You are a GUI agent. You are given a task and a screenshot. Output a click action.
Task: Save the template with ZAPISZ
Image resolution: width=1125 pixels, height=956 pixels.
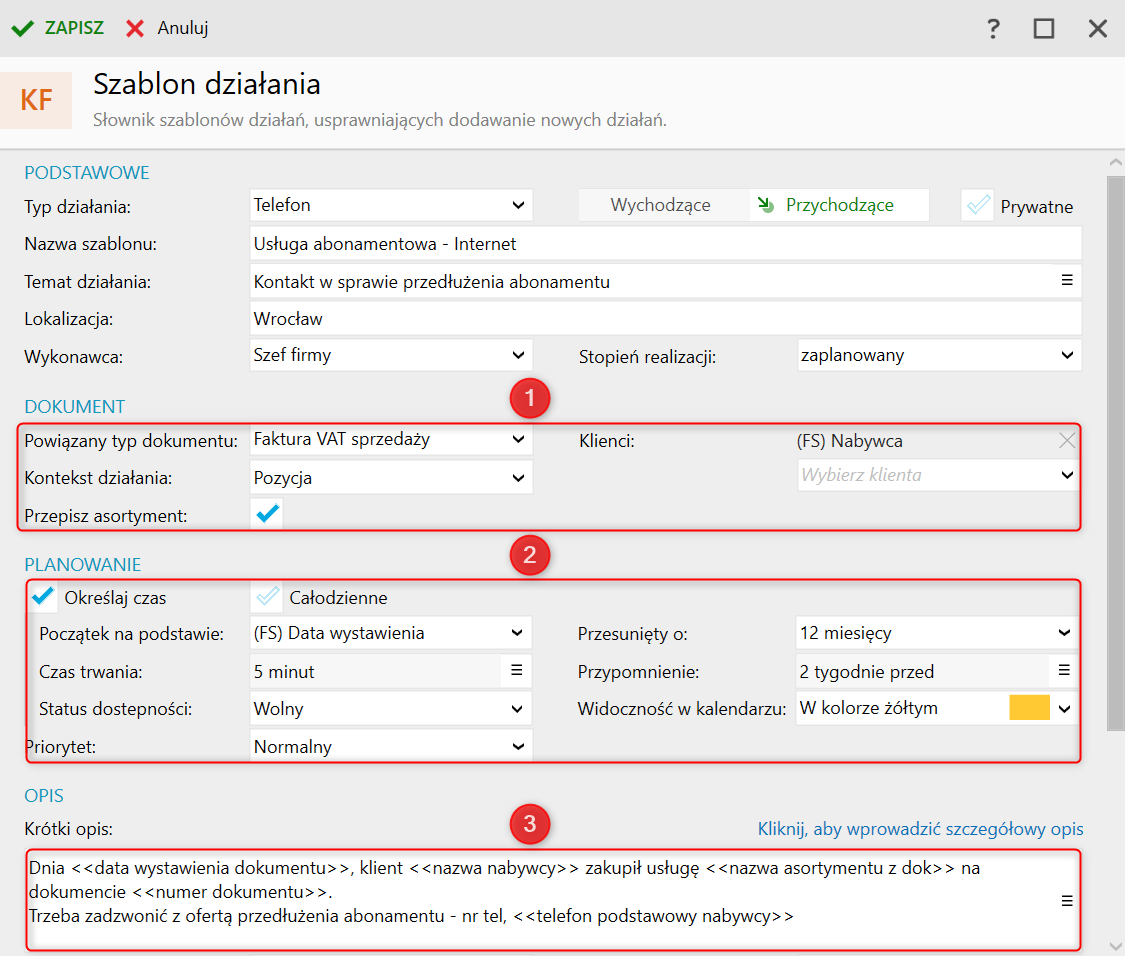click(x=58, y=28)
